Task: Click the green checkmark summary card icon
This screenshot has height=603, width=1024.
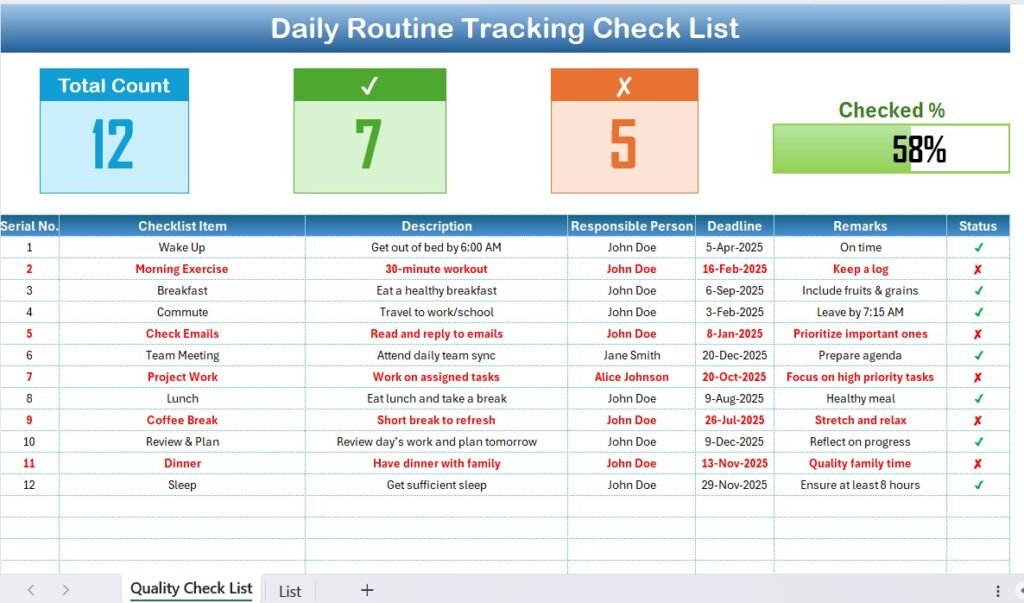Action: coord(370,87)
